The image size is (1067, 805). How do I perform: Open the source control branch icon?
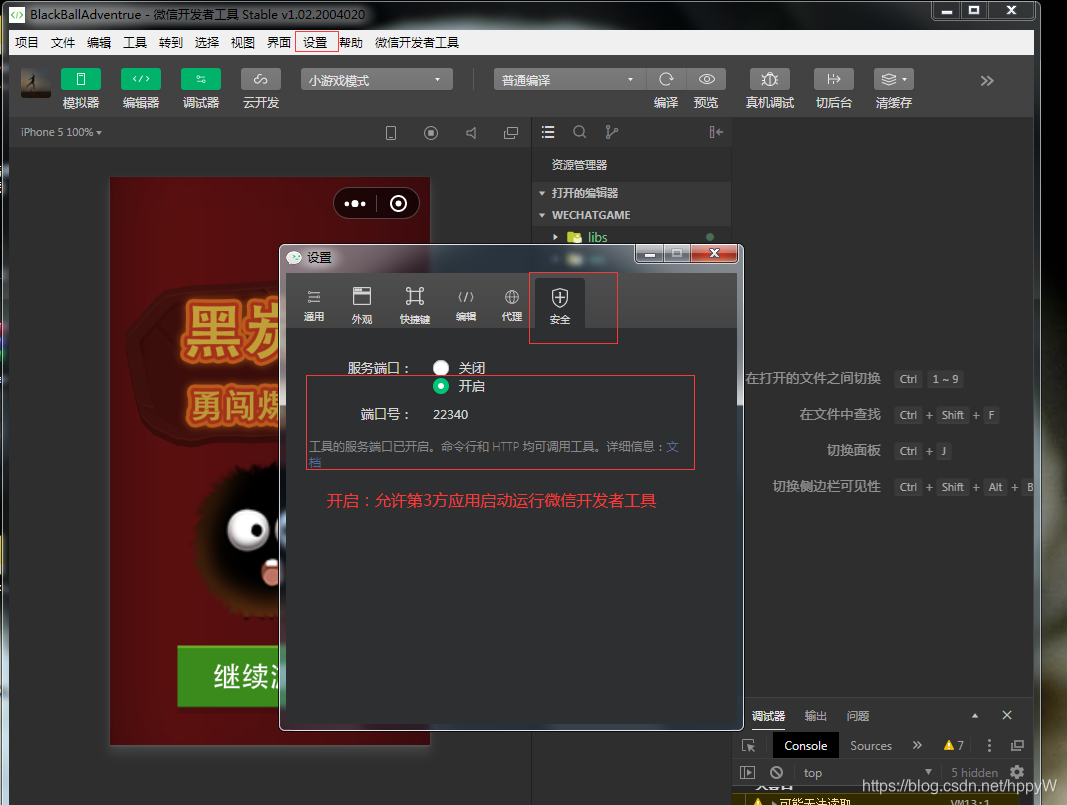[612, 132]
